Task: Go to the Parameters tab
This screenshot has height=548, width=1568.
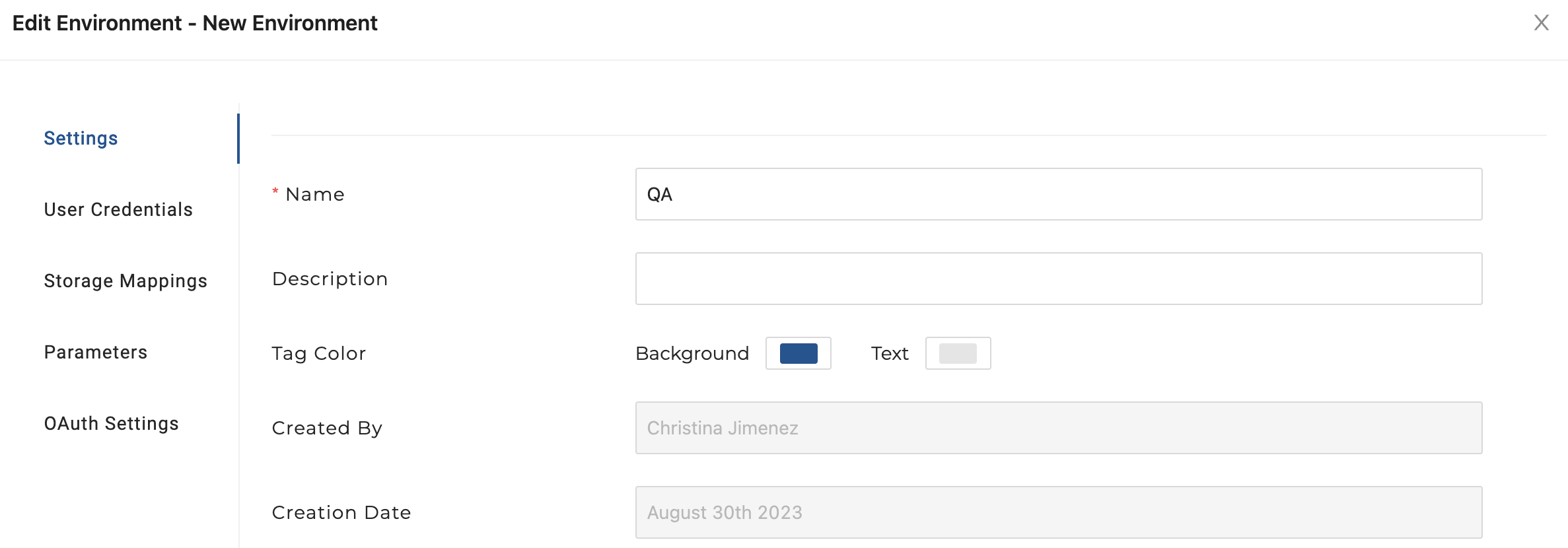Action: tap(96, 352)
